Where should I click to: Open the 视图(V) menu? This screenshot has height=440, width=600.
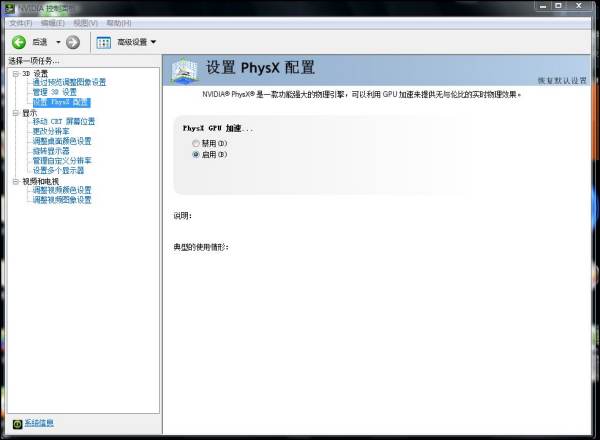point(86,23)
